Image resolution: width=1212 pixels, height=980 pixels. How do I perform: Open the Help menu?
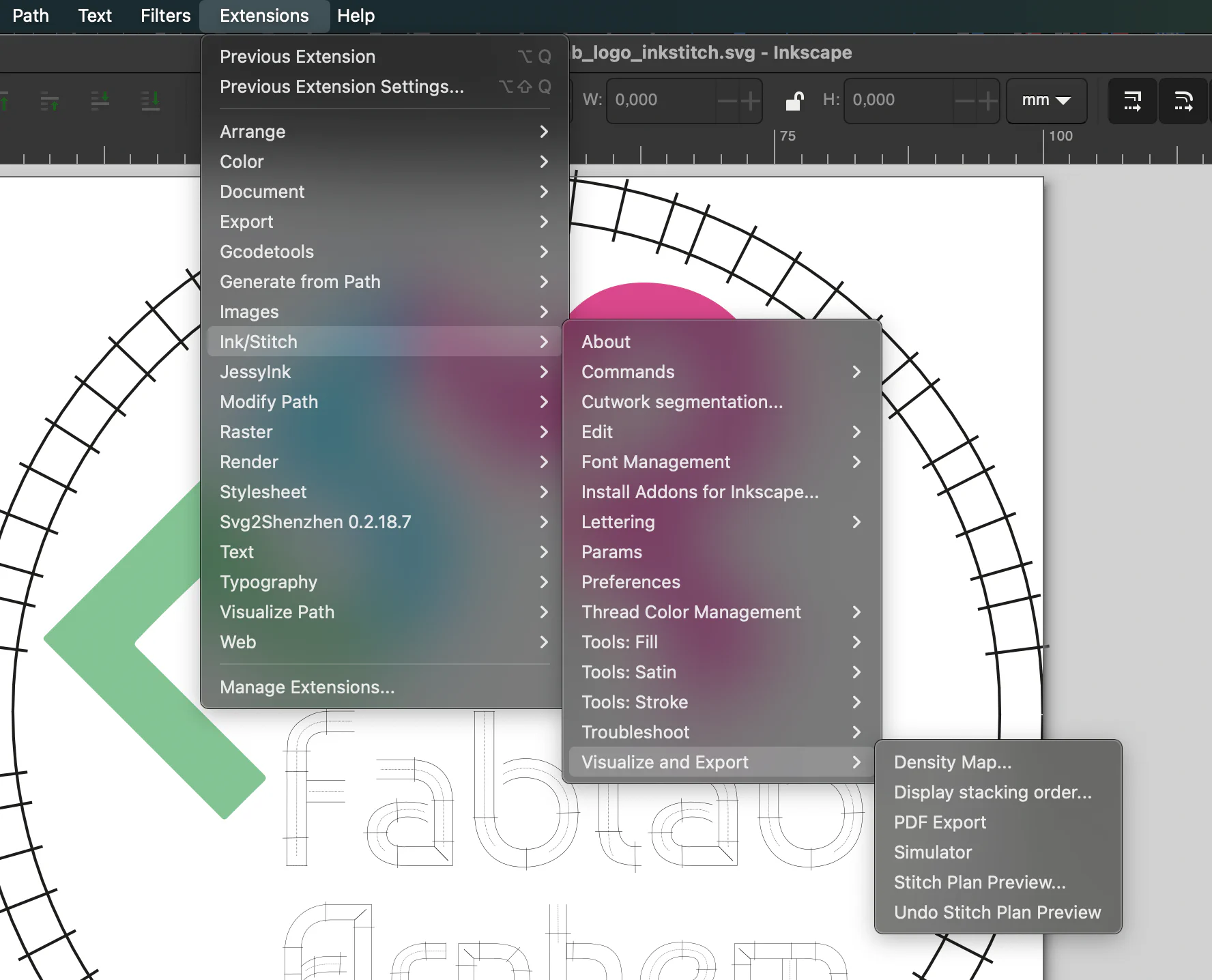coord(356,16)
